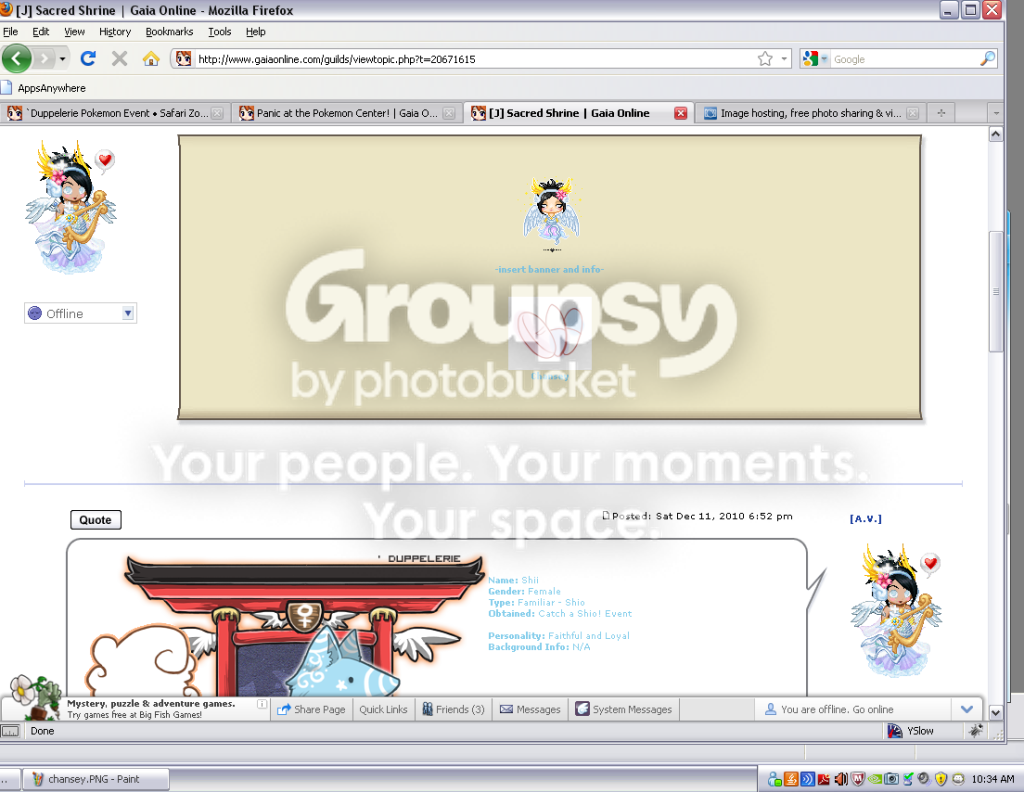Click the McAfee shield tray icon
This screenshot has width=1024, height=792.
tap(858, 779)
